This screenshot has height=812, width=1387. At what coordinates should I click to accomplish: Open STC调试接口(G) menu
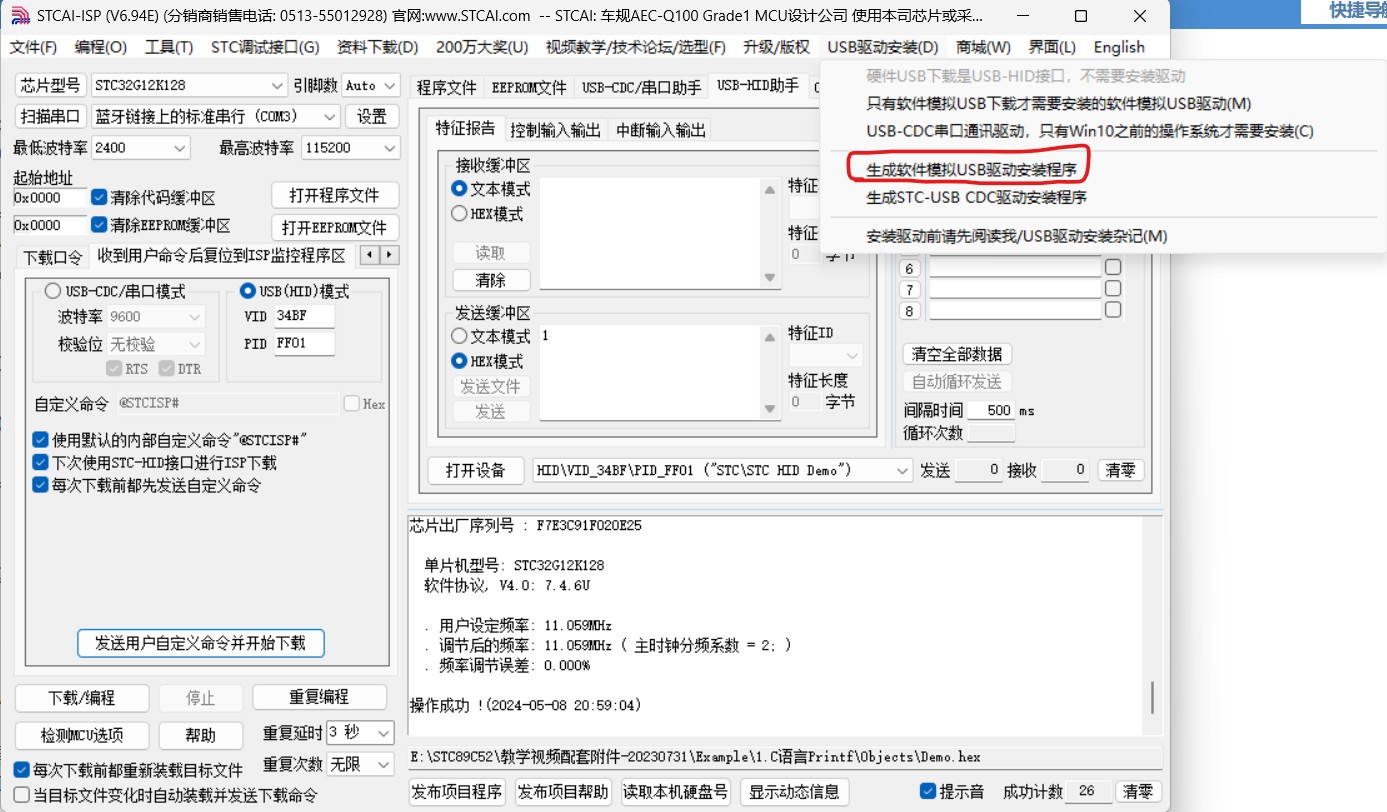[x=265, y=47]
